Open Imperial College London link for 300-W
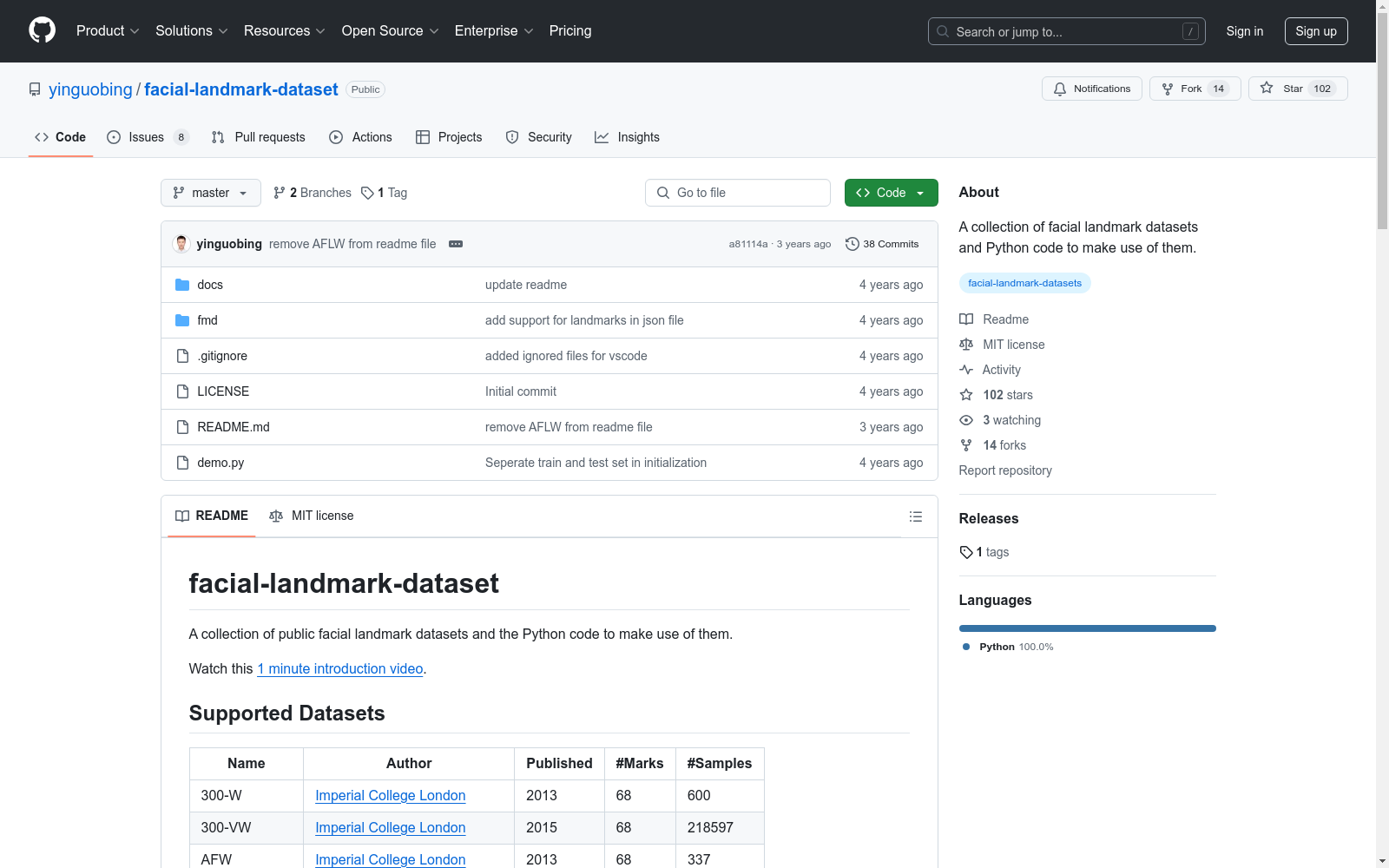Screen dimensions: 1389x868 [x=391, y=795]
